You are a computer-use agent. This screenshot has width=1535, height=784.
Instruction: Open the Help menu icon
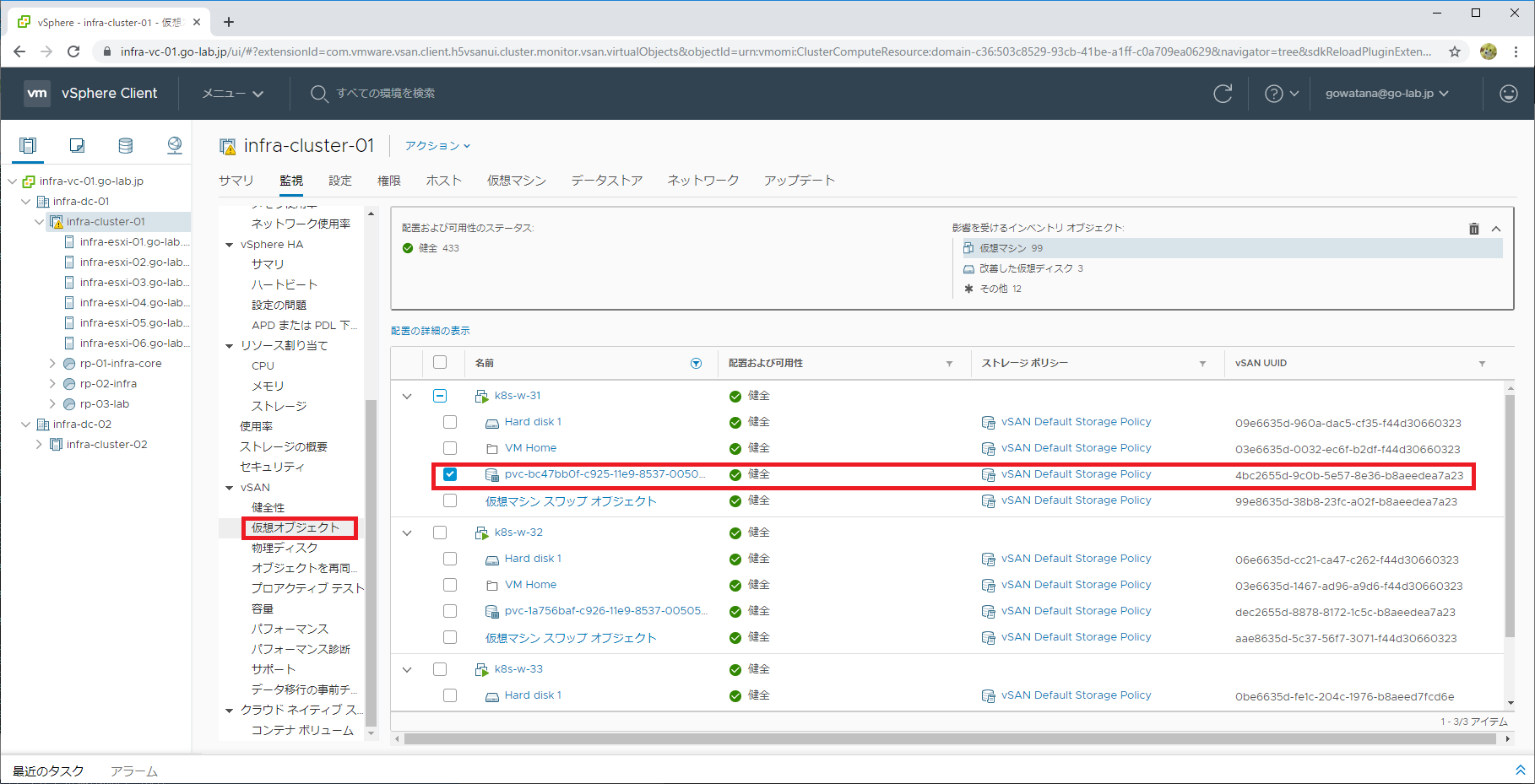(1274, 94)
